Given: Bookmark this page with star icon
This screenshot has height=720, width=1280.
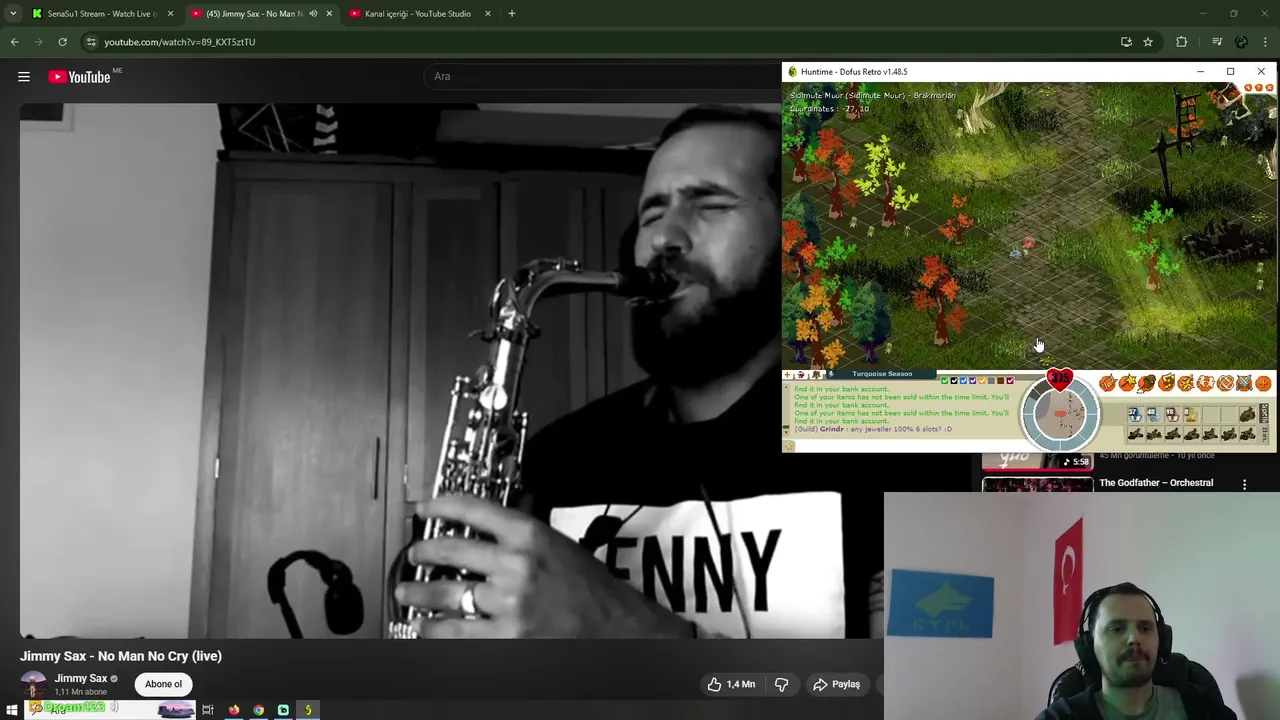Looking at the screenshot, I should [1148, 42].
